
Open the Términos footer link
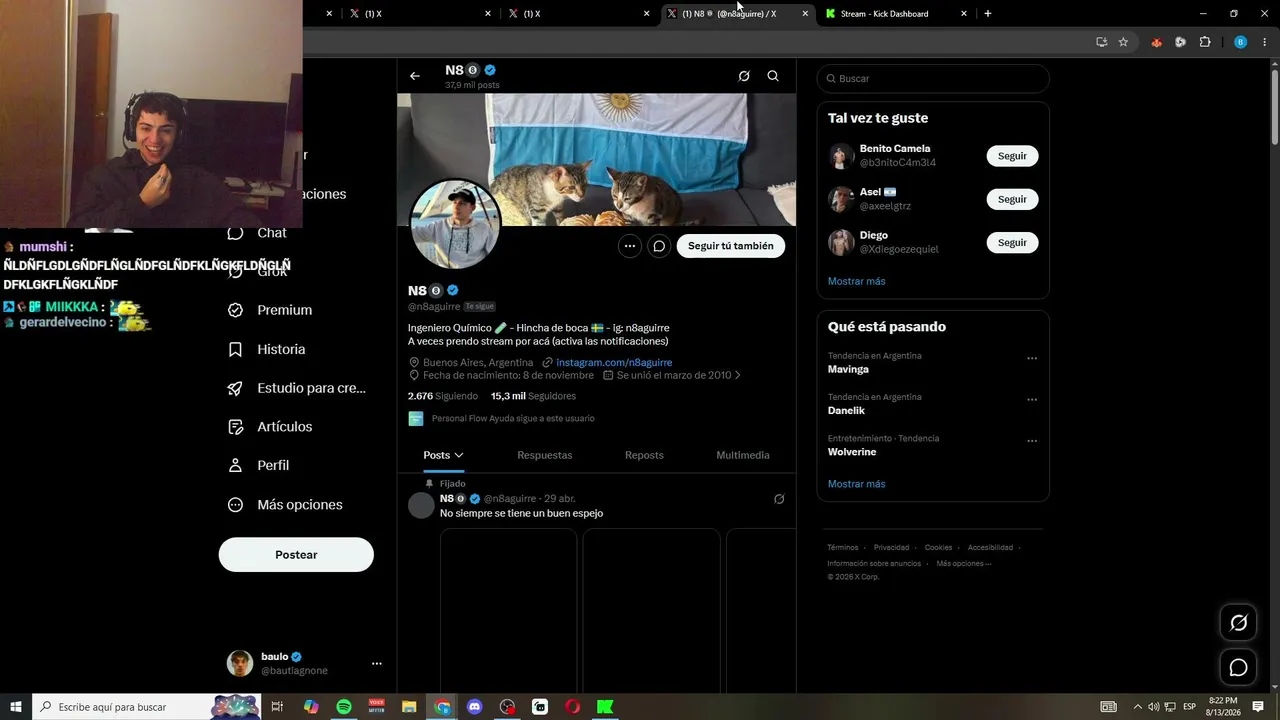tap(843, 548)
